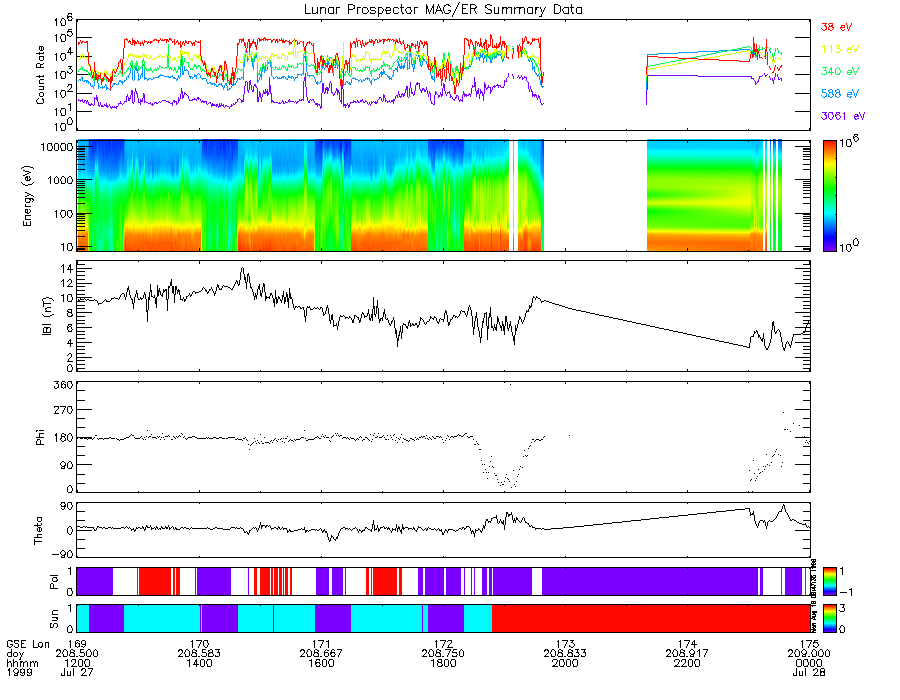Click the 'Count Rate' axis label
The image size is (900, 700).
click(x=40, y=75)
